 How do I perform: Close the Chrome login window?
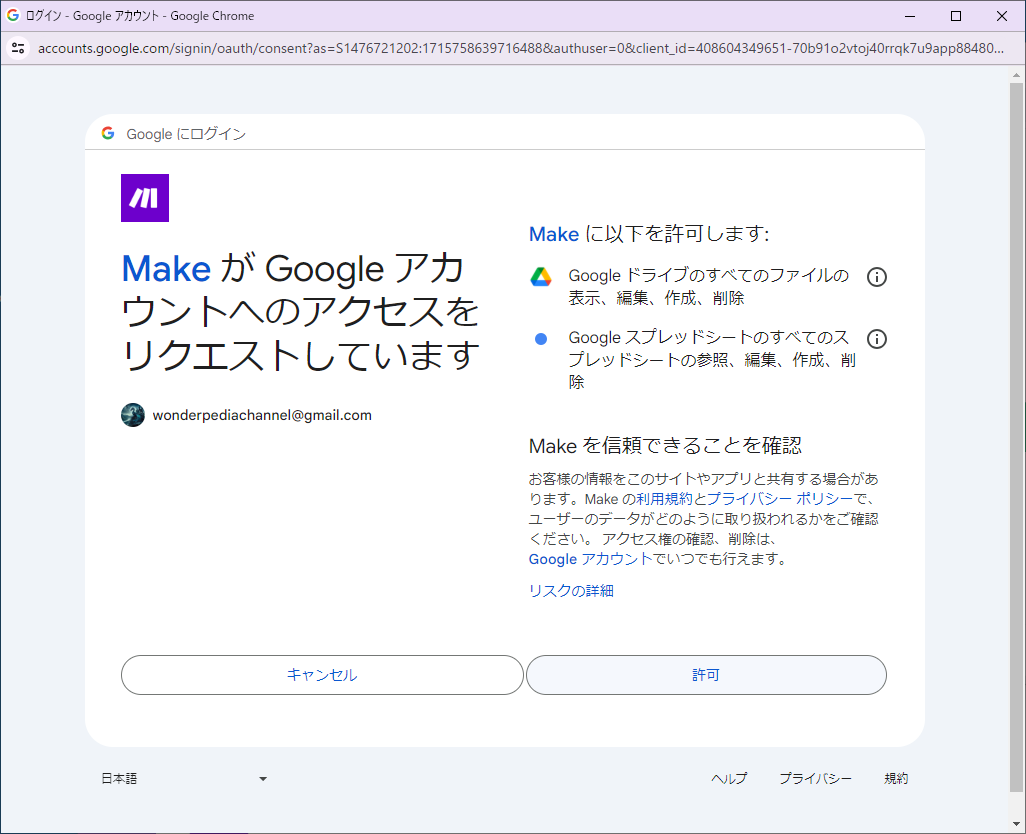(1001, 16)
